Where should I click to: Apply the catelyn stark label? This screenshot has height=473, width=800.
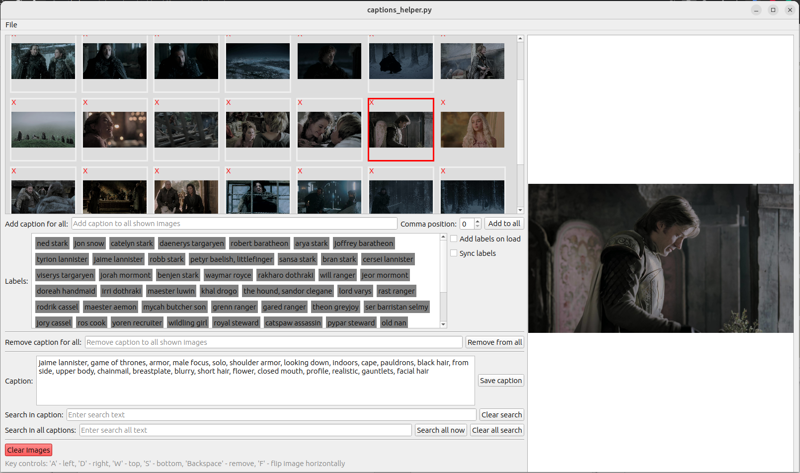[x=132, y=243]
